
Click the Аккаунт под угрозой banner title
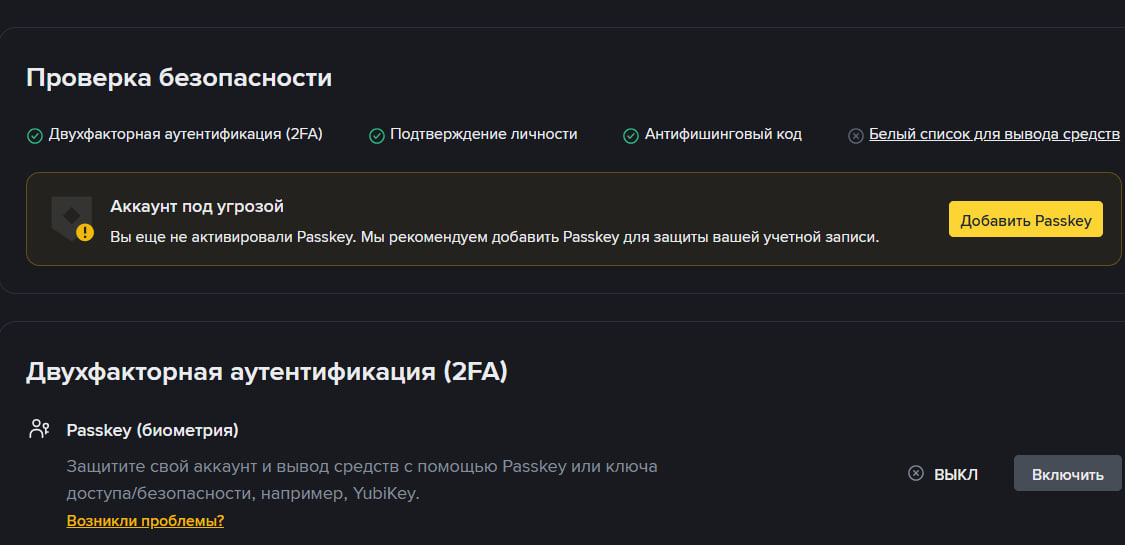click(197, 207)
